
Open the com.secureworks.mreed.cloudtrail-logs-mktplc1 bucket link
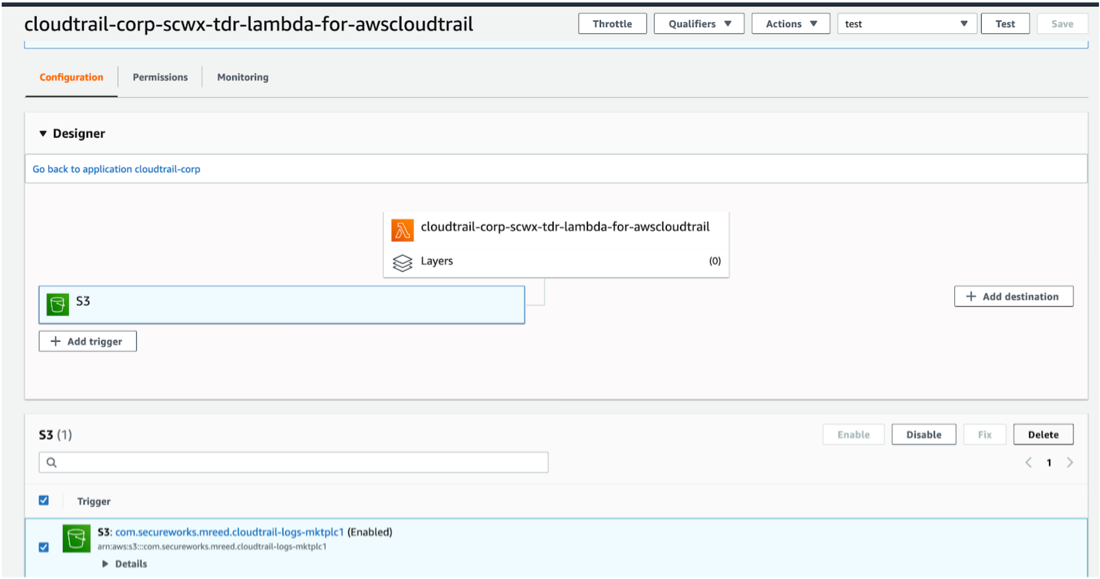click(x=229, y=532)
